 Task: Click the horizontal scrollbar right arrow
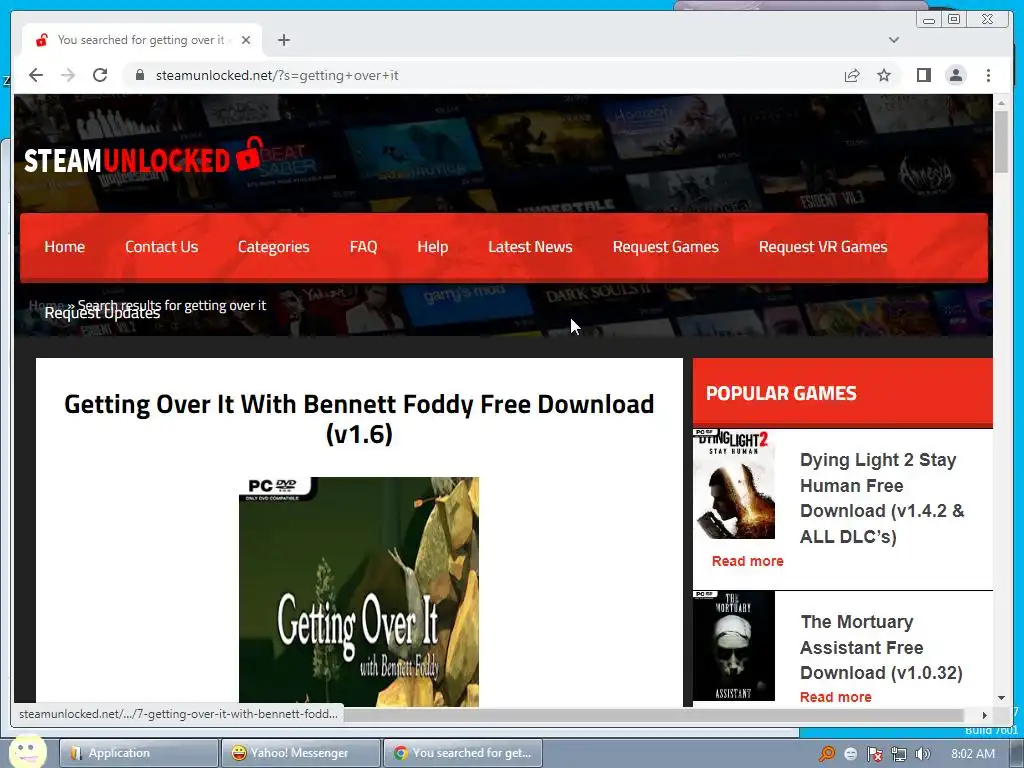(x=985, y=715)
